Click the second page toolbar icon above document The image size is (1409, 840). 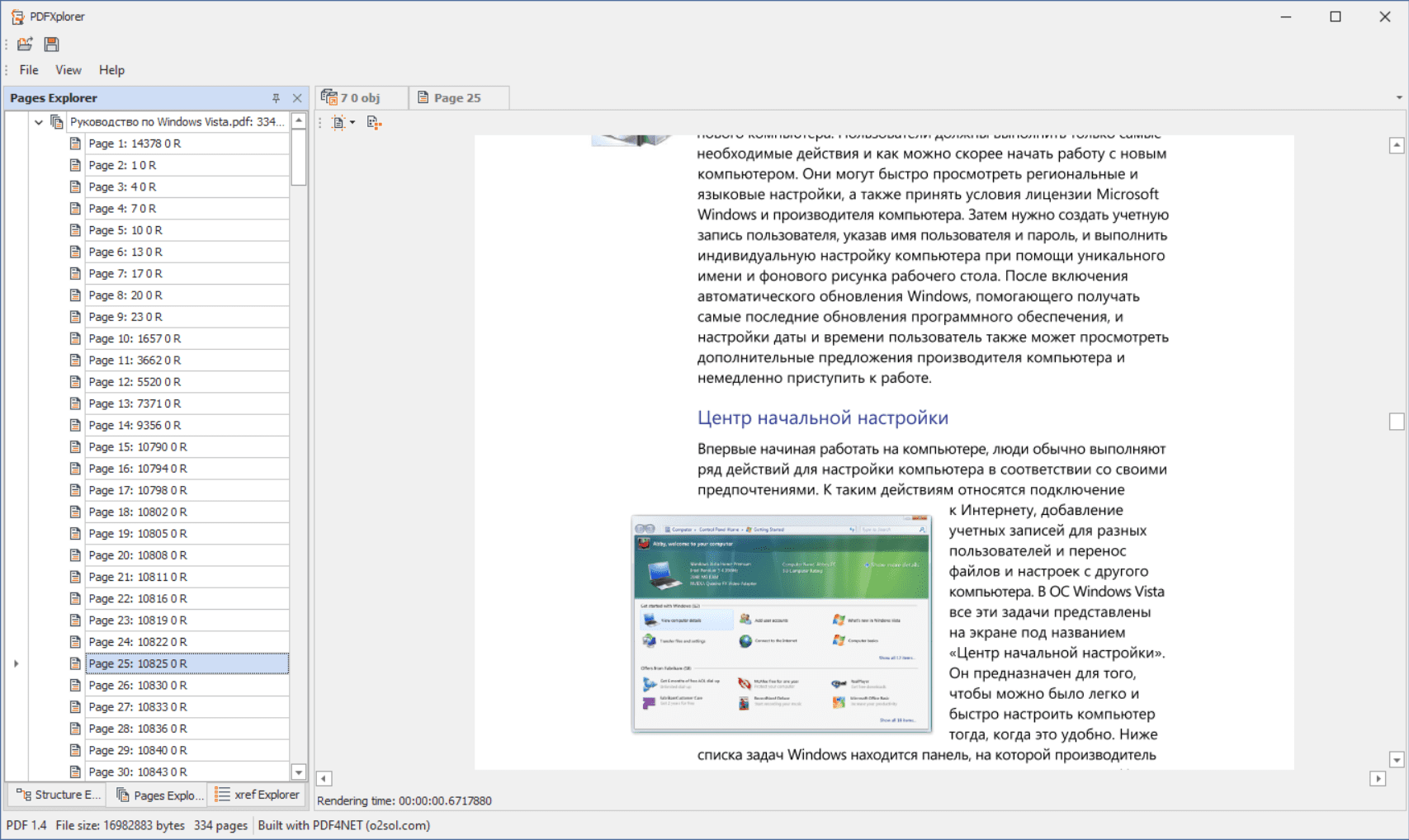[x=374, y=123]
